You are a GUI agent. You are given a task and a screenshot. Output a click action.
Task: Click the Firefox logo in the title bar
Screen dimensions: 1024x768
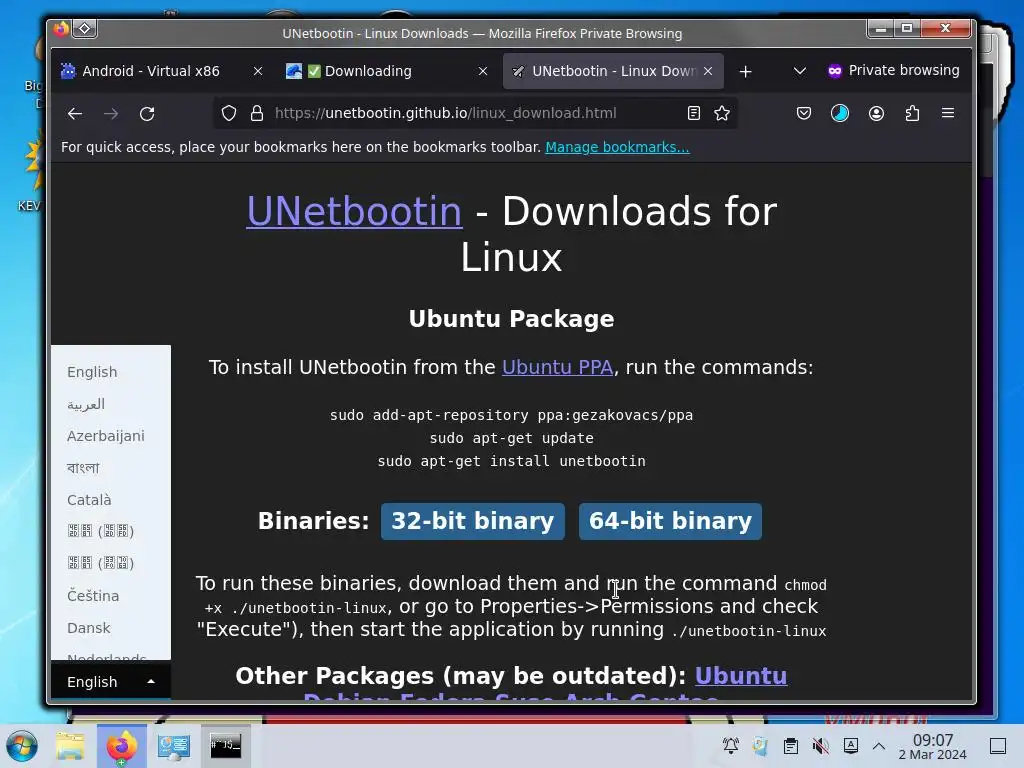61,29
